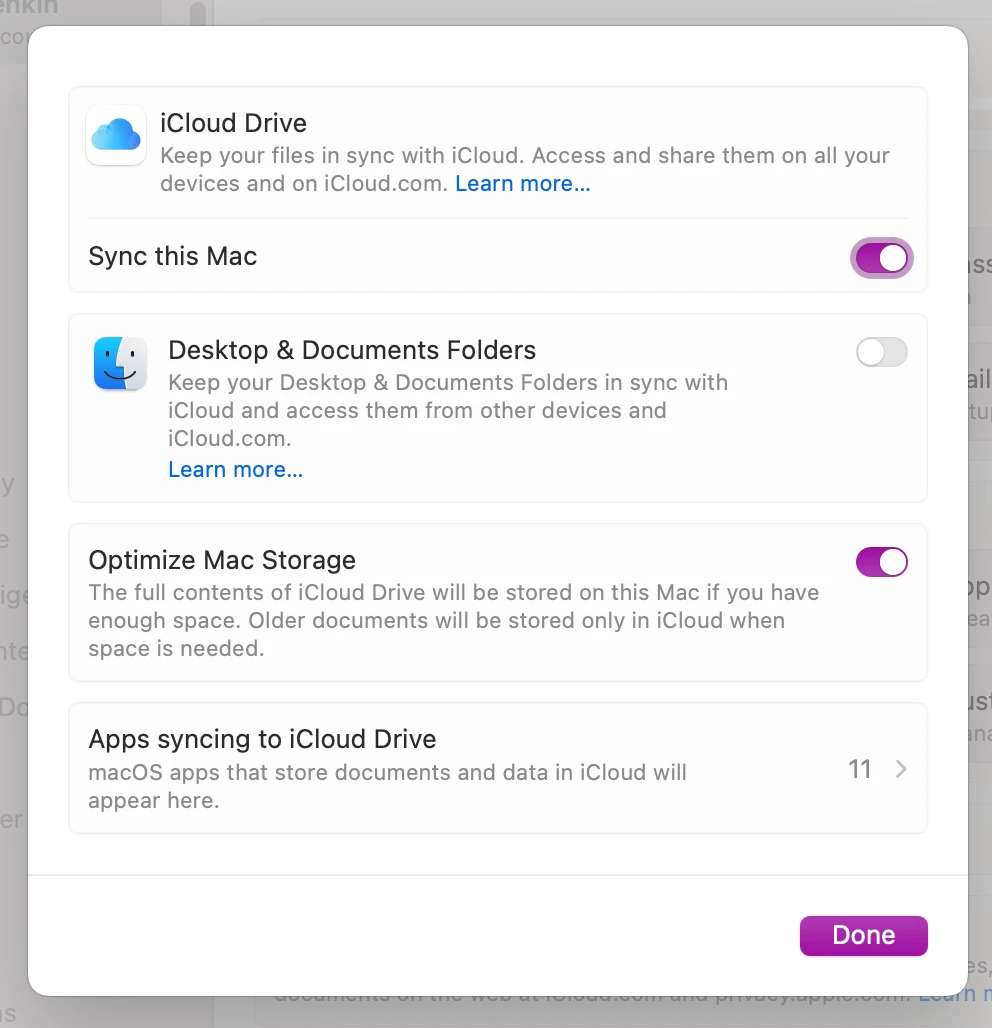Disable the Optimize Mac Storage switch
The height and width of the screenshot is (1028, 992).
[881, 562]
